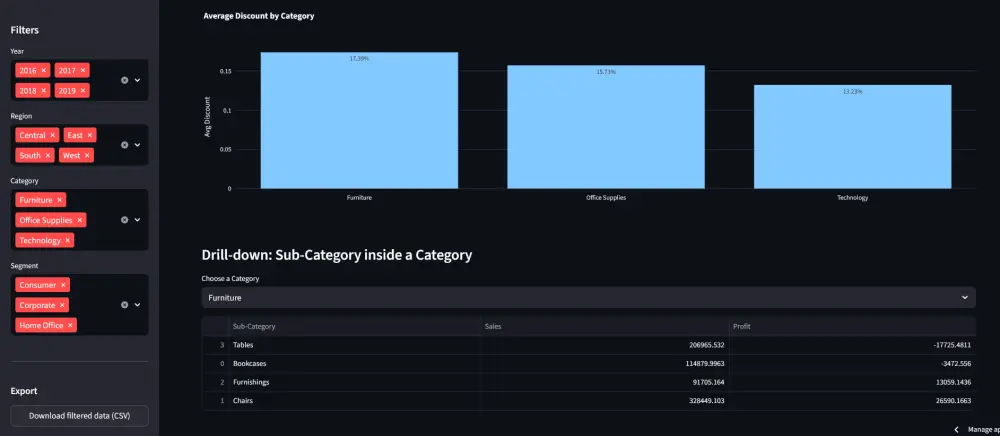Select sales value 91705.164
The height and width of the screenshot is (436, 1000).
[x=605, y=382]
